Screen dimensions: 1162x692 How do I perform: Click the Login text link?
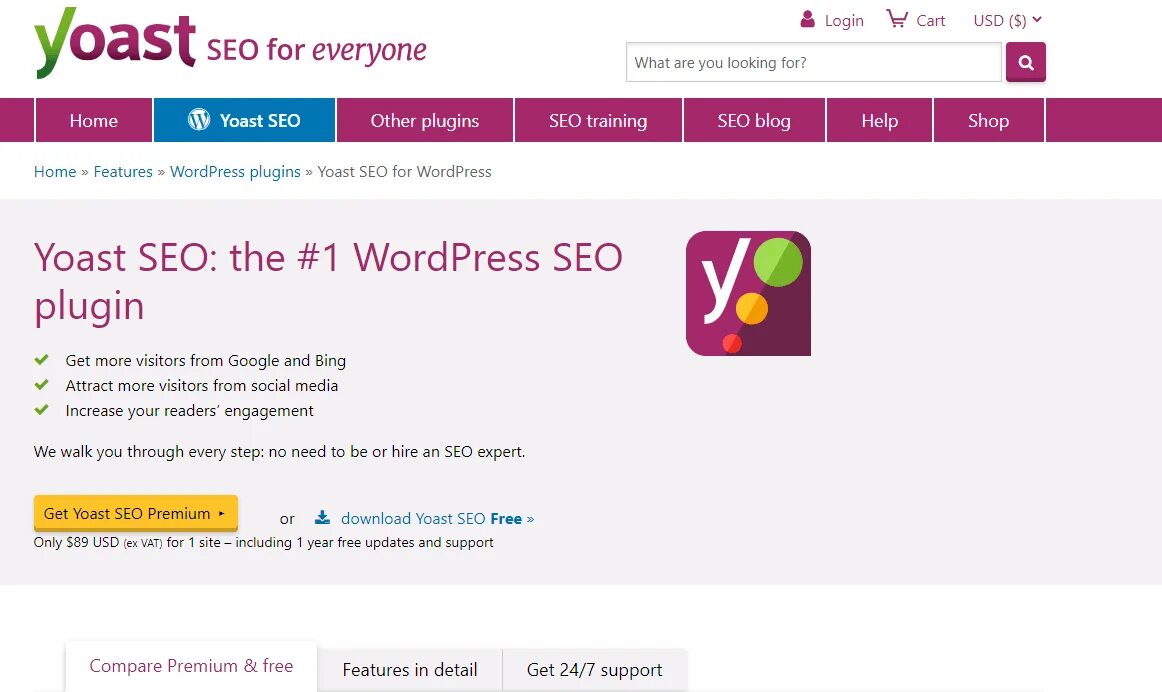coord(844,21)
